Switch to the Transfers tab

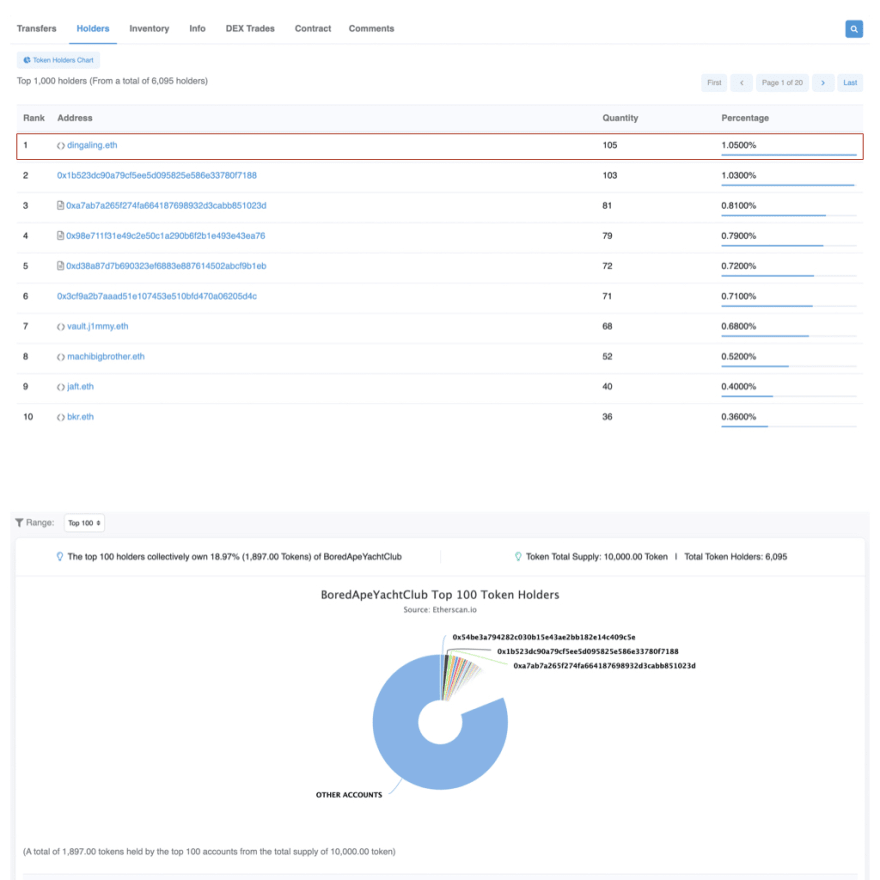(36, 29)
